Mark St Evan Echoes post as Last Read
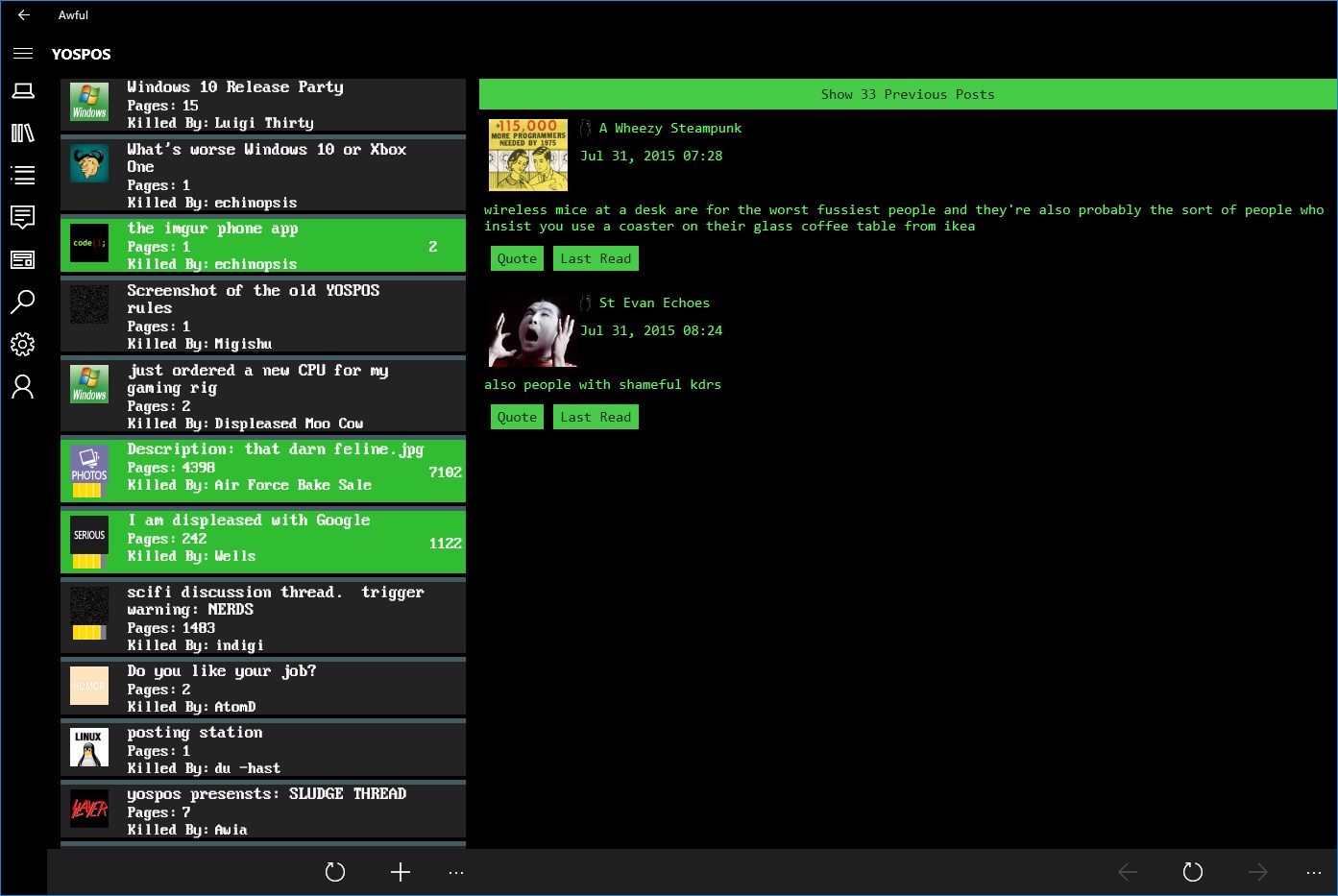Image resolution: width=1338 pixels, height=896 pixels. 596,417
